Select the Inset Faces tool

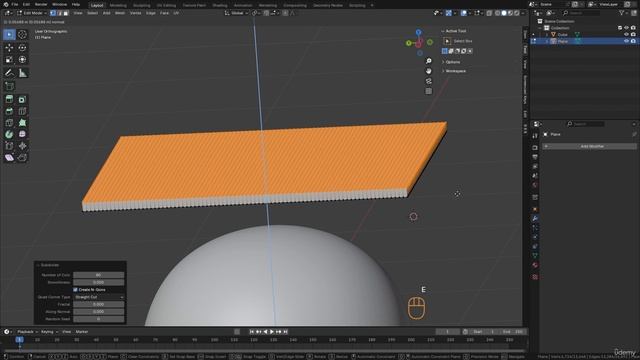point(22,99)
